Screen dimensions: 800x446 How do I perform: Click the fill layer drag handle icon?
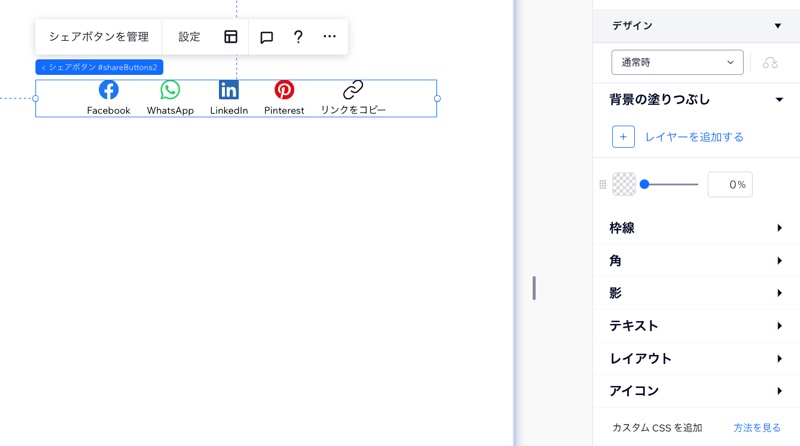point(603,184)
